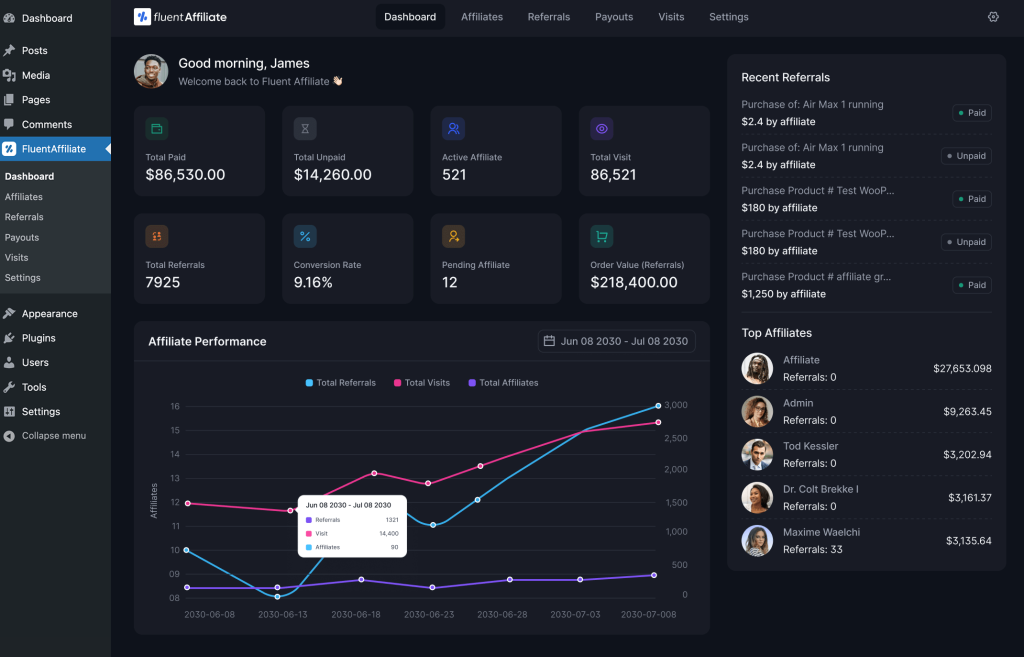The height and width of the screenshot is (657, 1024).
Task: Open Visits link in FluentAffiliate submenu
Action: pyautogui.click(x=17, y=257)
